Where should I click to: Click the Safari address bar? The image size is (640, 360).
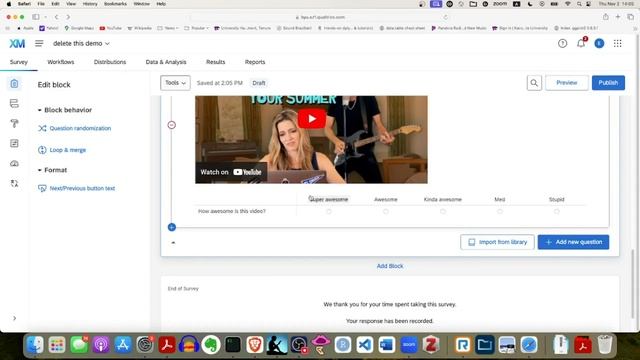(x=320, y=17)
